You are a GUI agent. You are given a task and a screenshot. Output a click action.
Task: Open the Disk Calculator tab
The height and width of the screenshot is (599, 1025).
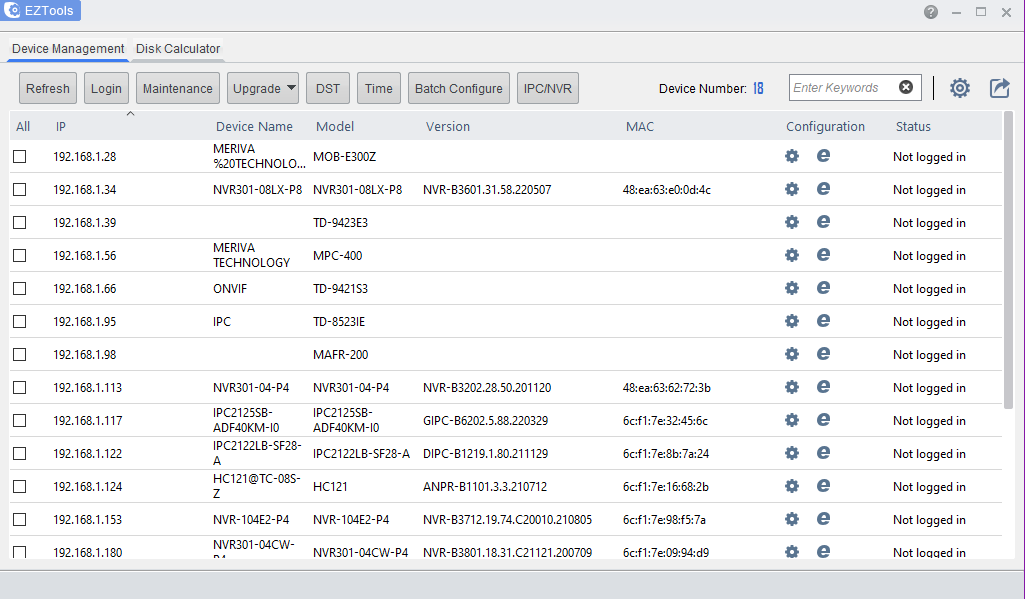pyautogui.click(x=178, y=48)
